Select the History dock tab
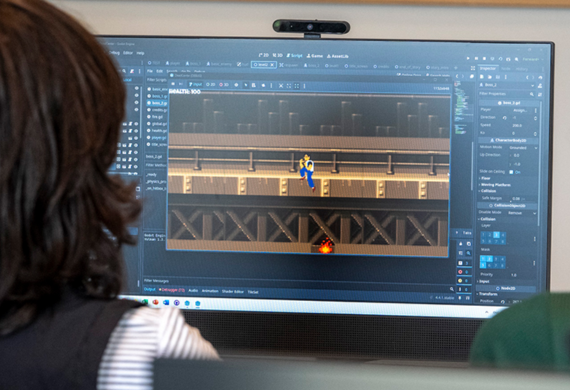 522,69
